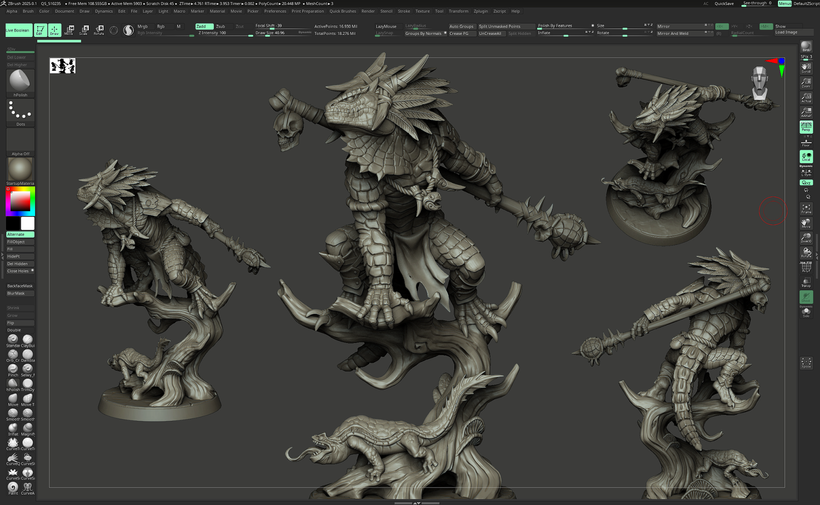Click the Sculptris Pro S-shaped icon
Image resolution: width=820 pixels, height=505 pixels.
point(128,30)
